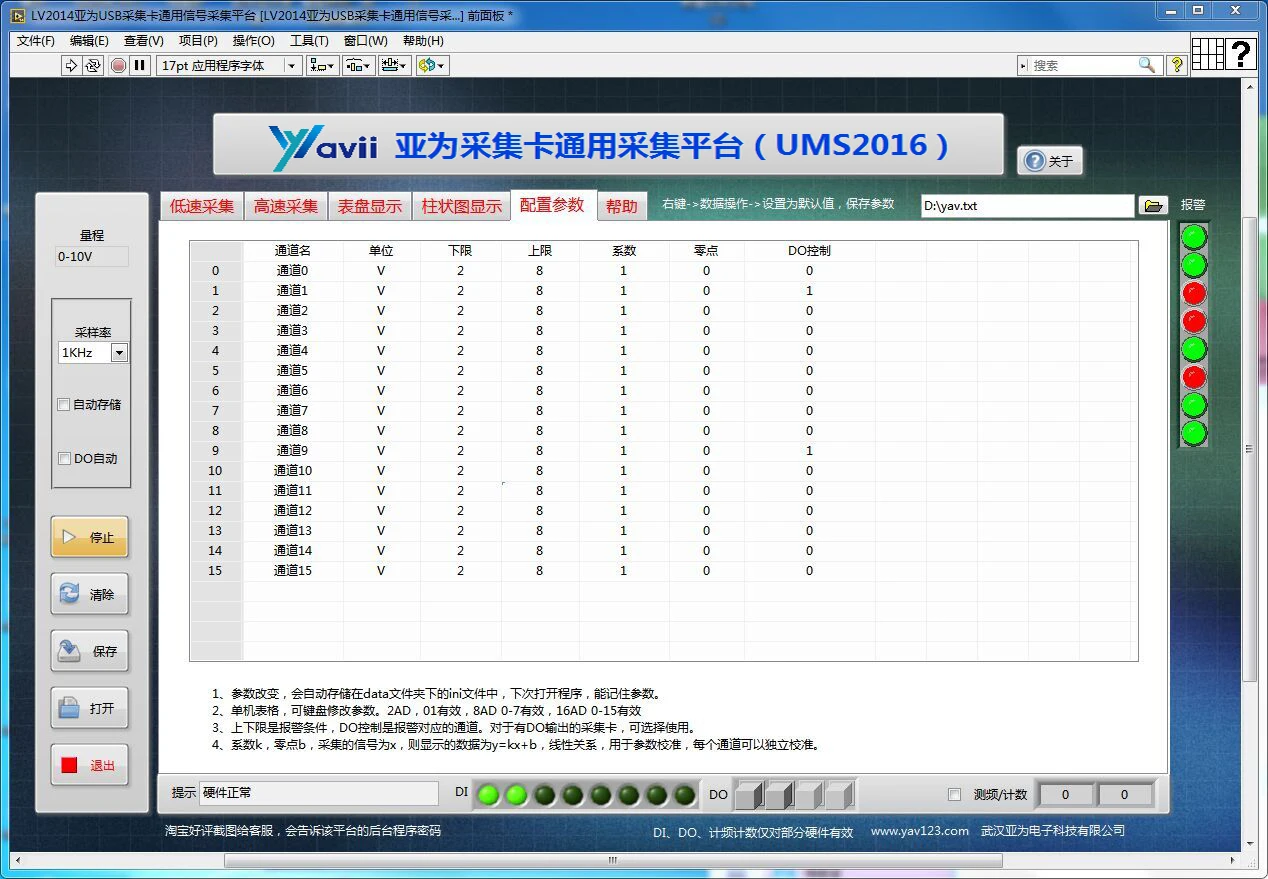The image size is (1268, 879).
Task: Open the 文件(F) menu
Action: pos(36,41)
